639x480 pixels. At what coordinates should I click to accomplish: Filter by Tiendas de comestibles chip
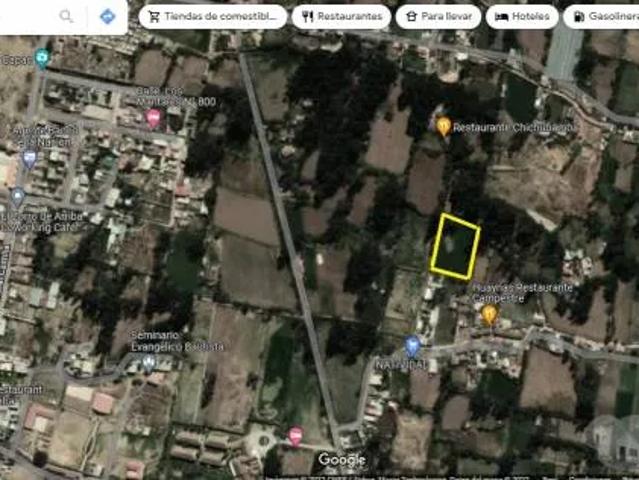point(213,17)
